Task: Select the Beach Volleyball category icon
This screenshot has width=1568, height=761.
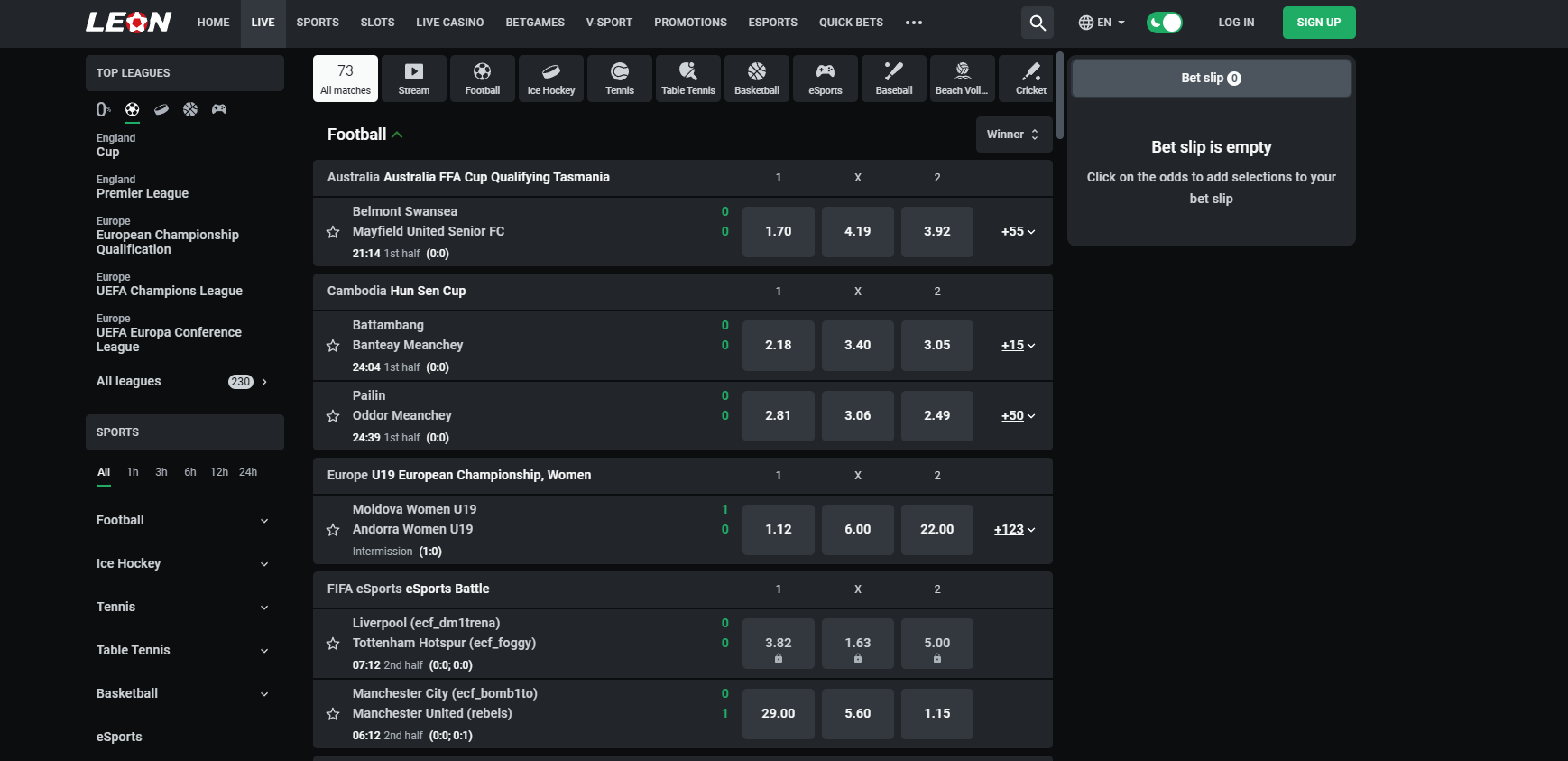Action: [963, 79]
